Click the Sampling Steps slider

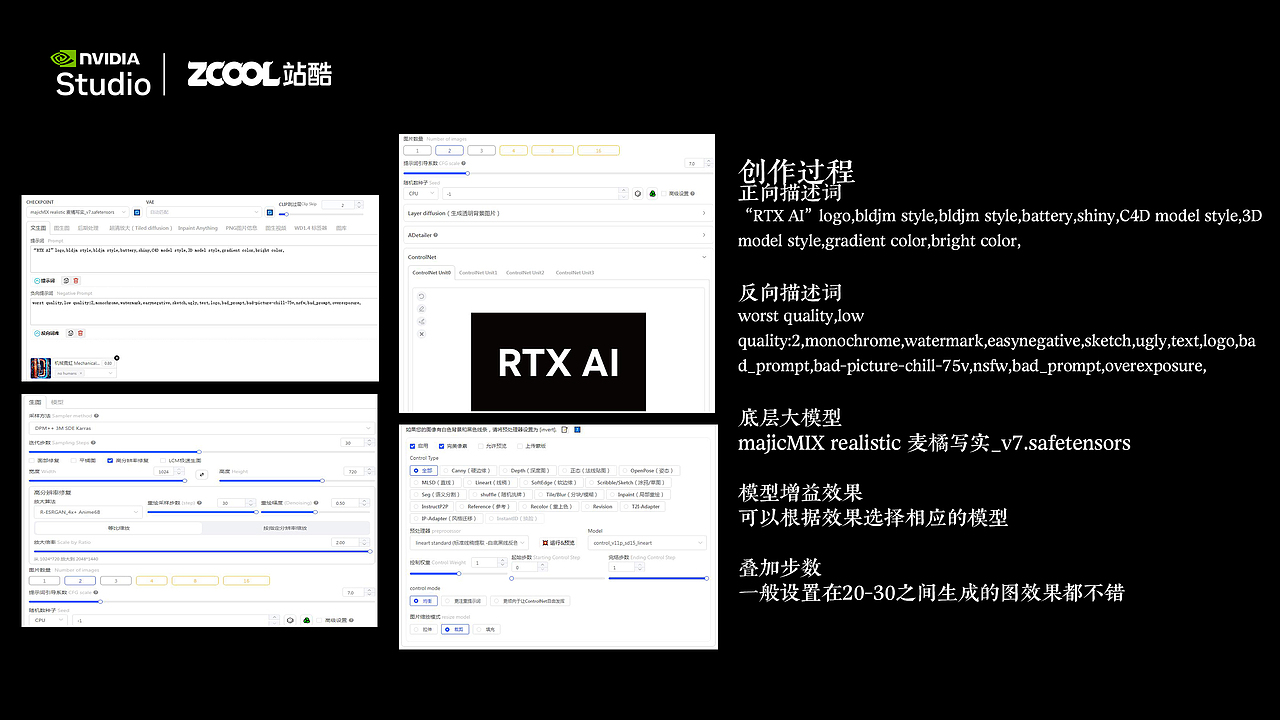click(201, 452)
